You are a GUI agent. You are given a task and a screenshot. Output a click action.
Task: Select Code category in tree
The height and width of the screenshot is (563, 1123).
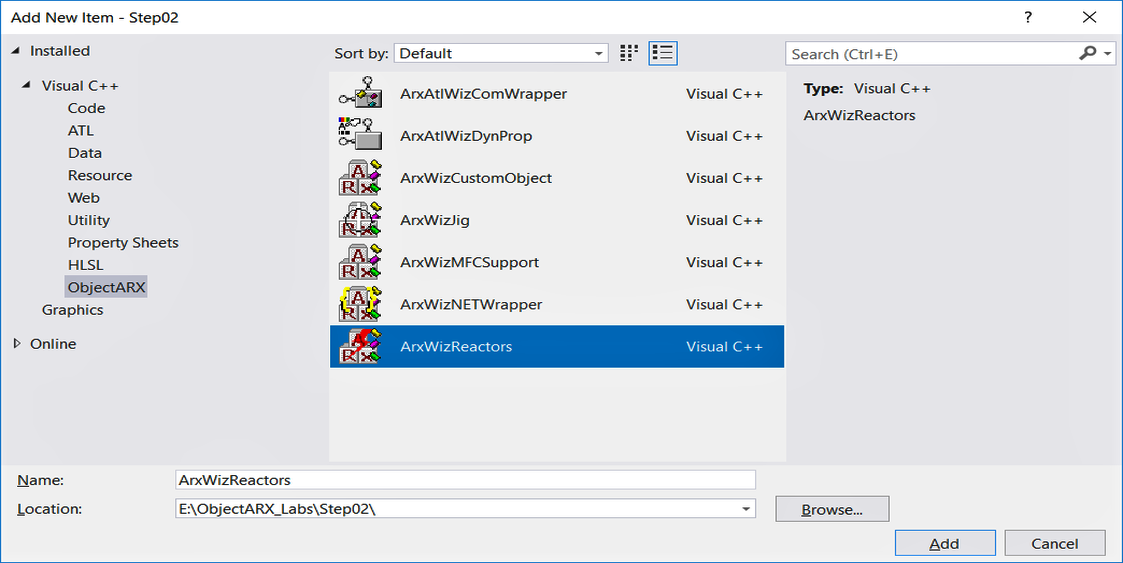(x=87, y=108)
